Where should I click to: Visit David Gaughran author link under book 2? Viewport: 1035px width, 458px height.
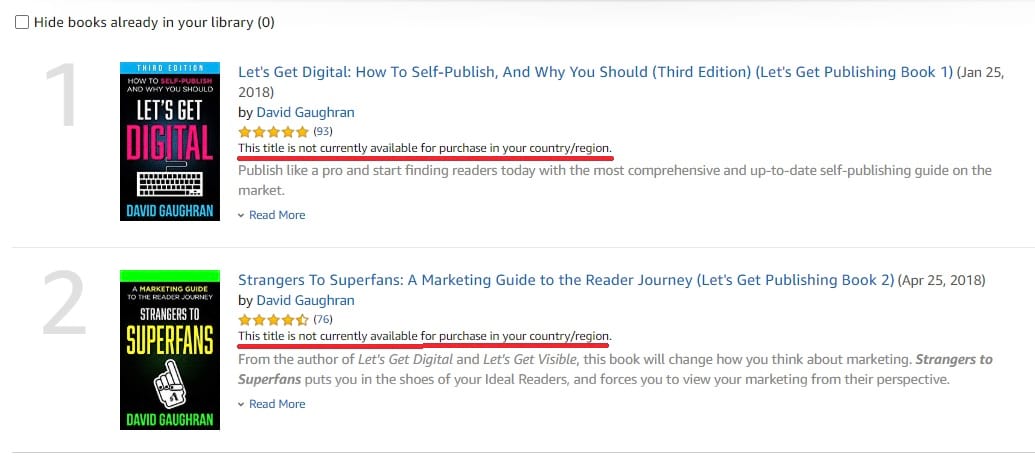[x=305, y=300]
